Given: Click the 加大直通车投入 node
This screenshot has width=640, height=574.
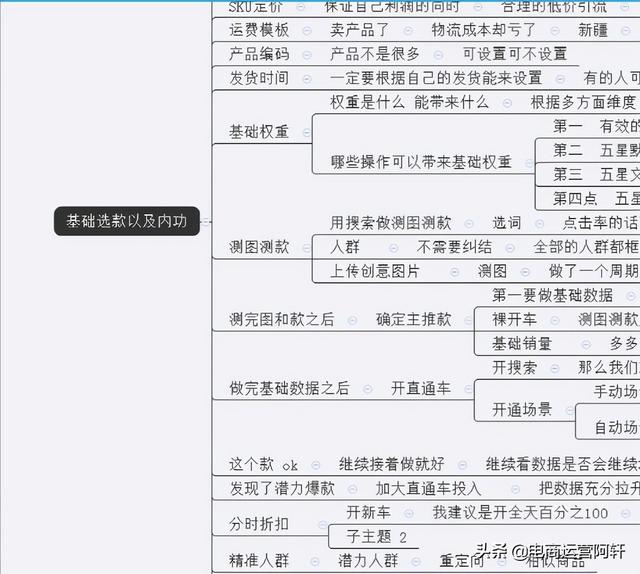Looking at the screenshot, I should [428, 488].
